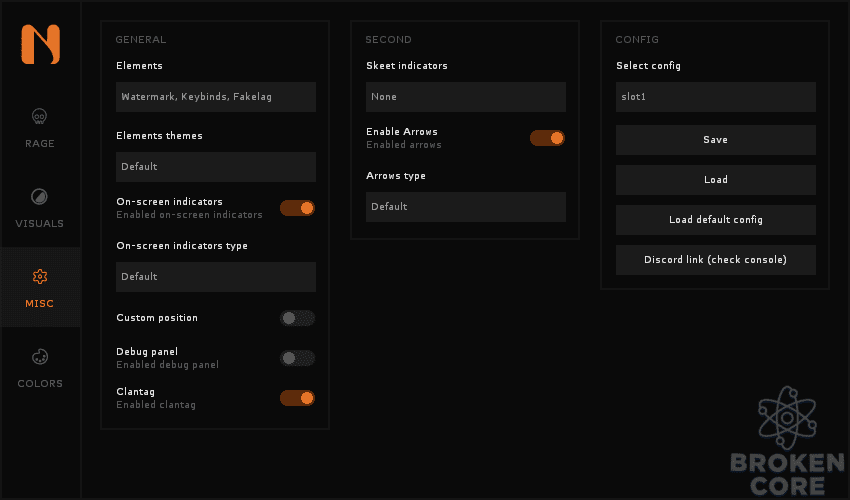Enable the Debug panel toggle

[x=297, y=358]
